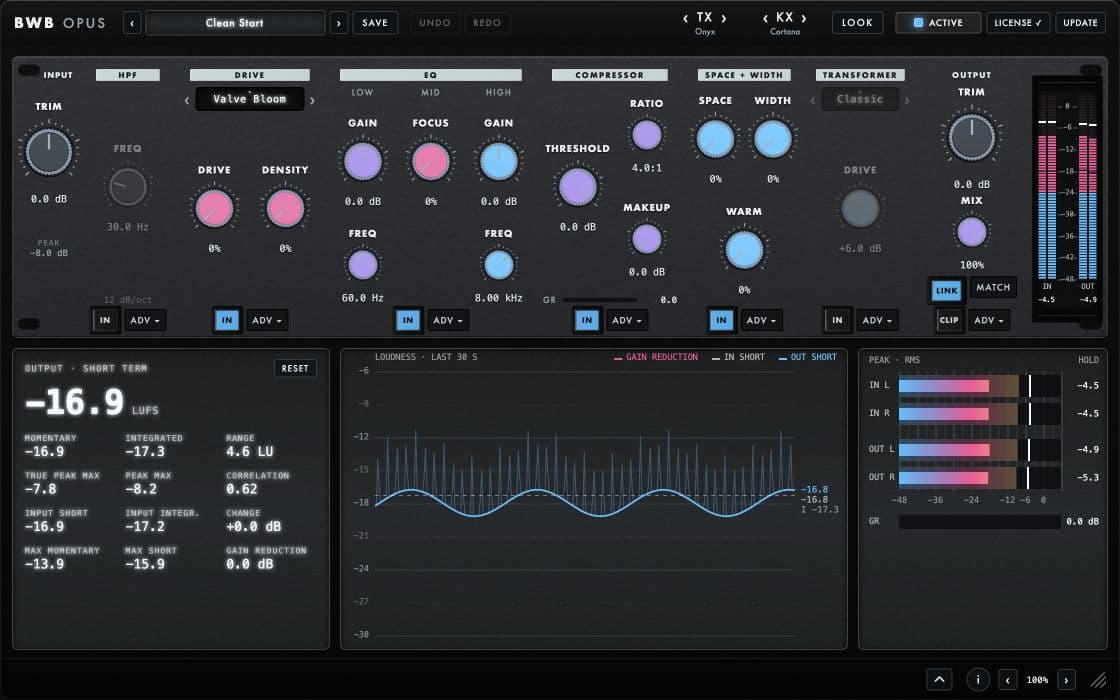
Task: Click the EQ Low Gain knob
Action: 363,161
